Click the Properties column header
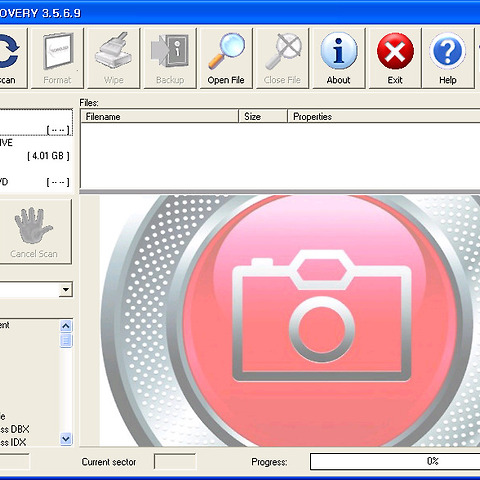 click(x=383, y=116)
